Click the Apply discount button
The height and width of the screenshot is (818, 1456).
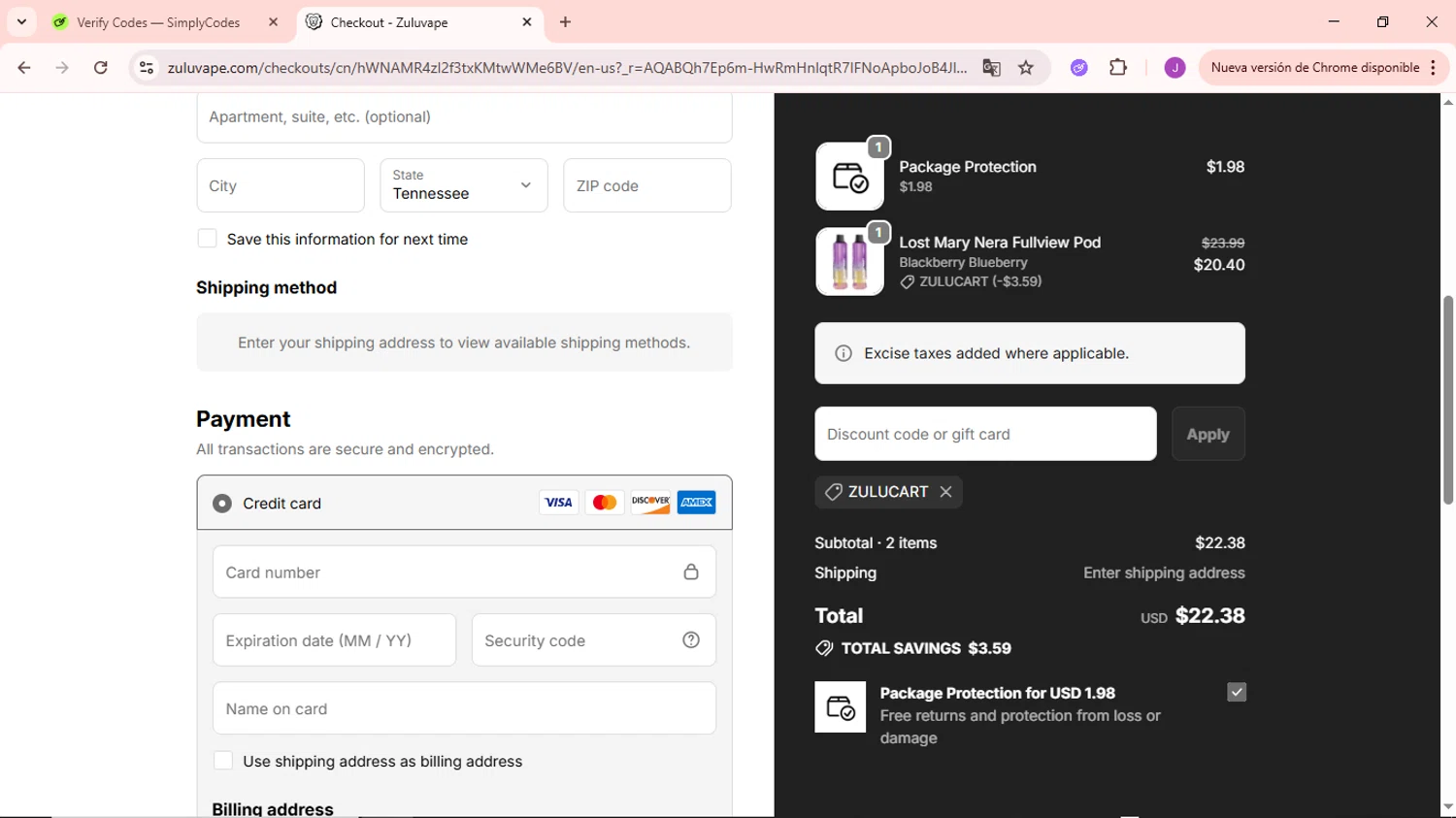(1208, 434)
